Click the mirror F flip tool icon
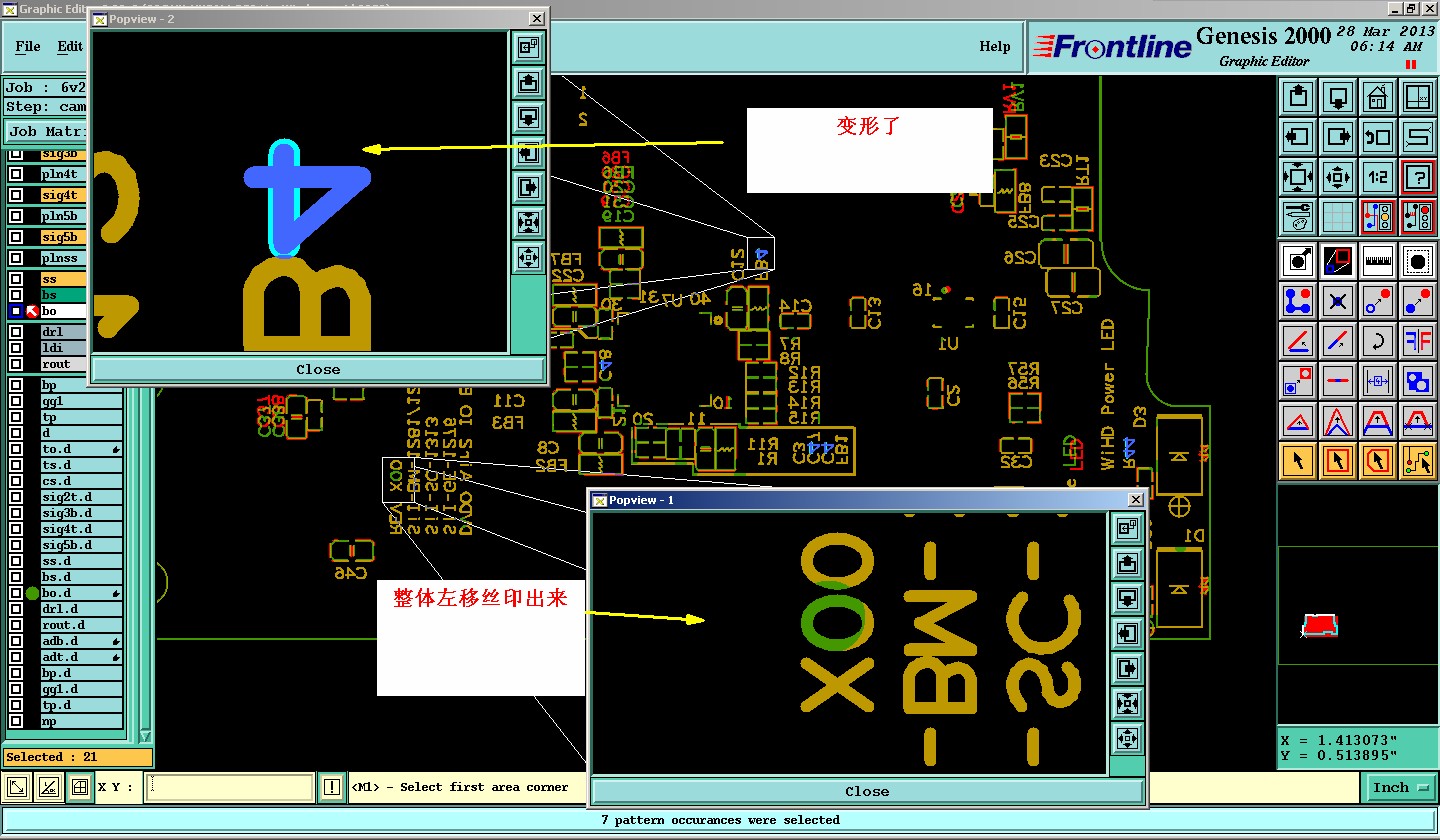 [1418, 341]
